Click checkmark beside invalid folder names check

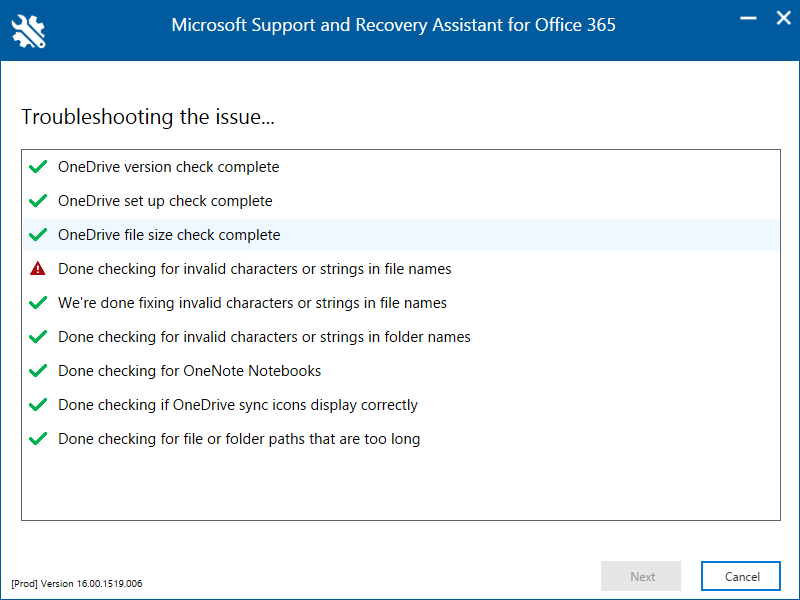click(x=38, y=337)
